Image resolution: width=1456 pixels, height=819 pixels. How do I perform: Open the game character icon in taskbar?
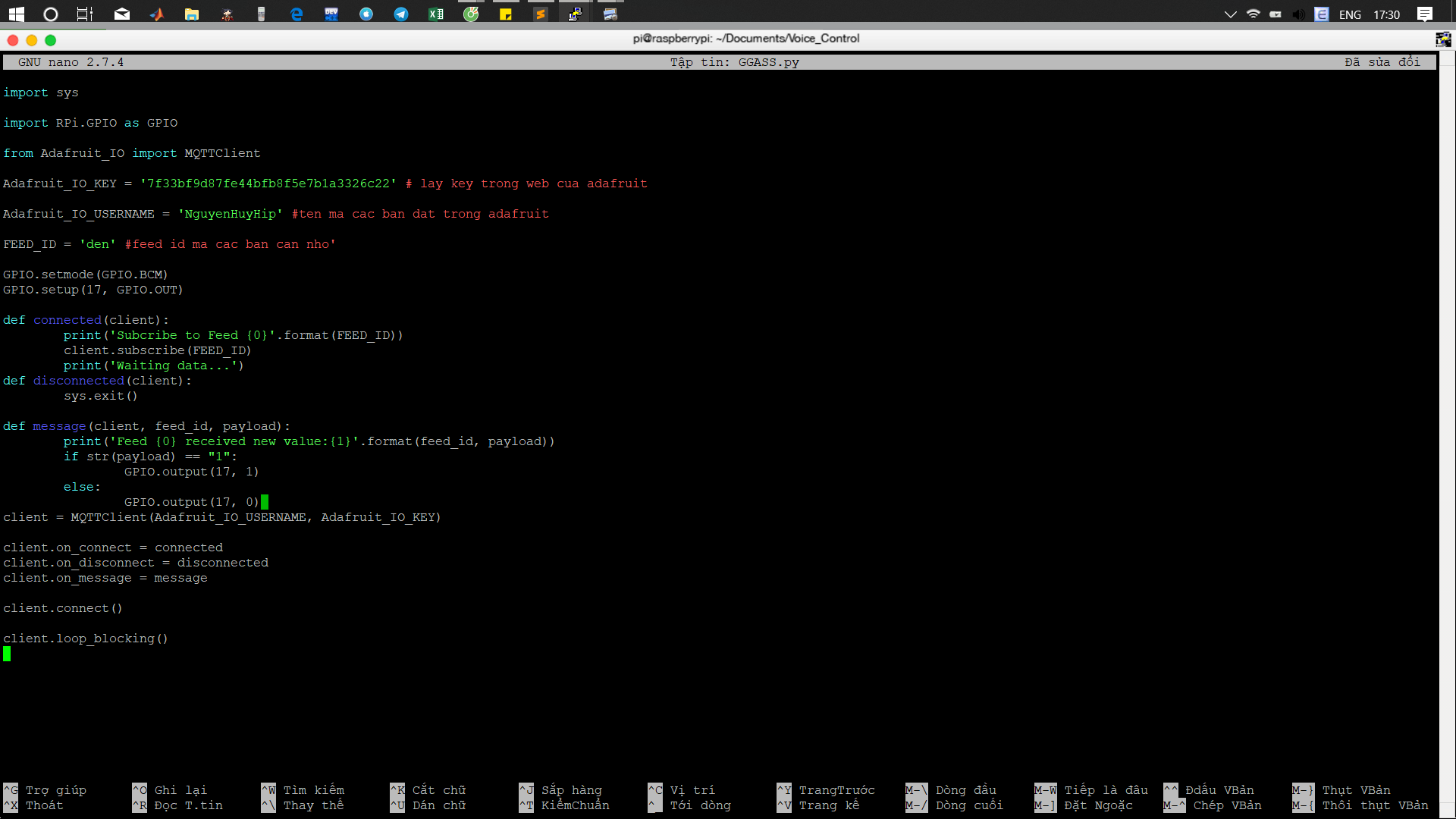pyautogui.click(x=227, y=14)
